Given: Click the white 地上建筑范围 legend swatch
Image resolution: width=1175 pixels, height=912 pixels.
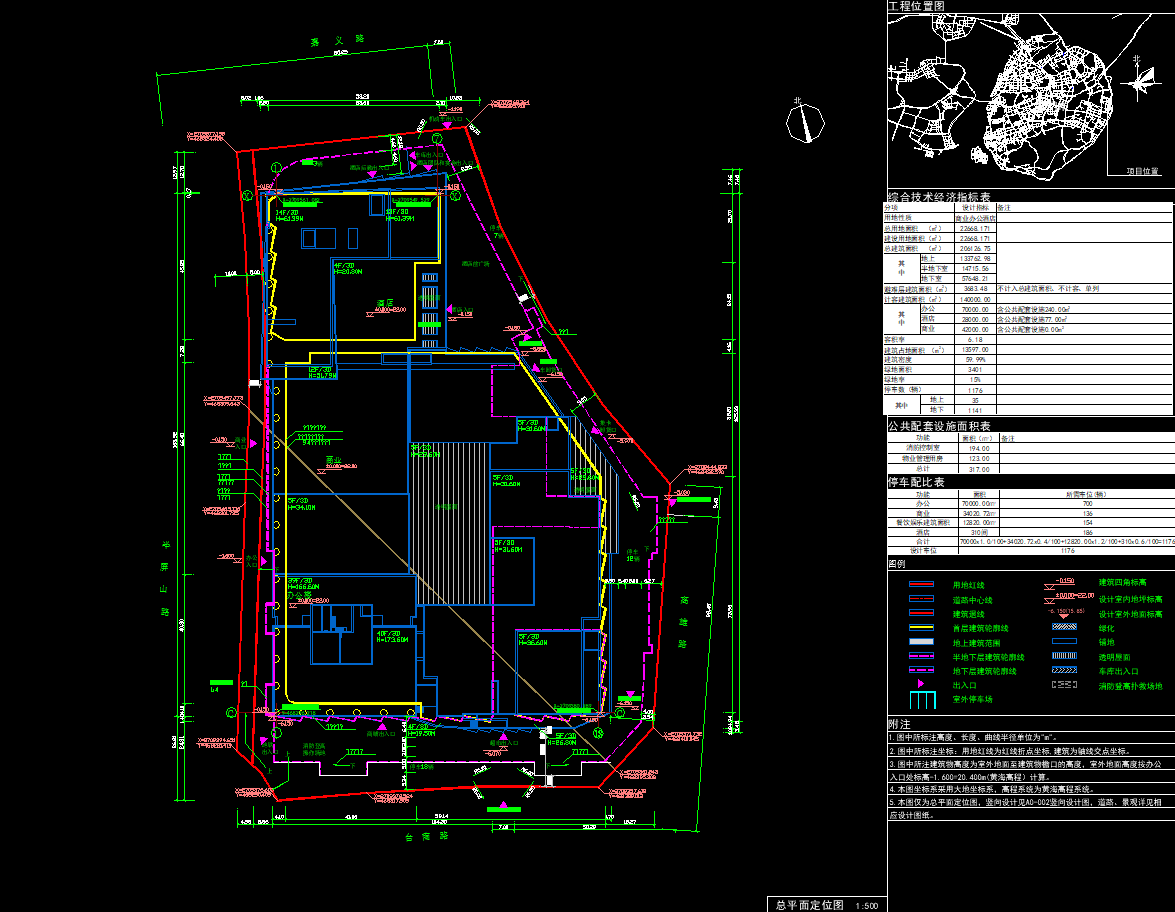Looking at the screenshot, I should coord(920,642).
